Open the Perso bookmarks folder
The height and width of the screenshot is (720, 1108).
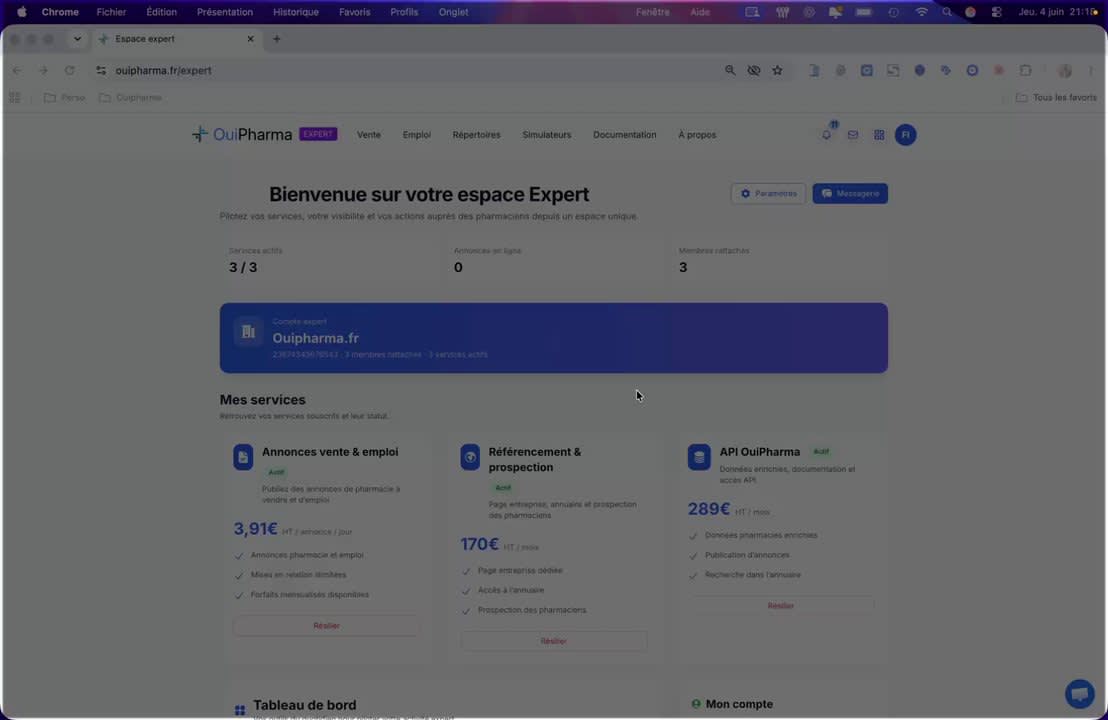[x=64, y=98]
